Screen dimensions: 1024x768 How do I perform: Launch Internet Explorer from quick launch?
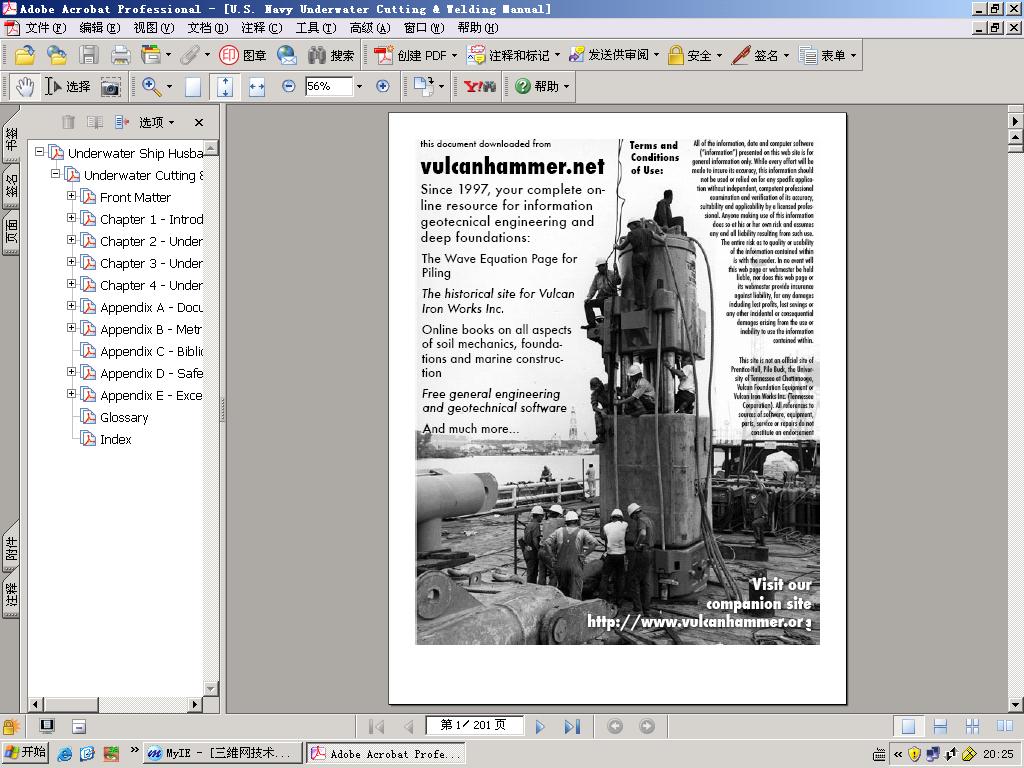(x=65, y=754)
